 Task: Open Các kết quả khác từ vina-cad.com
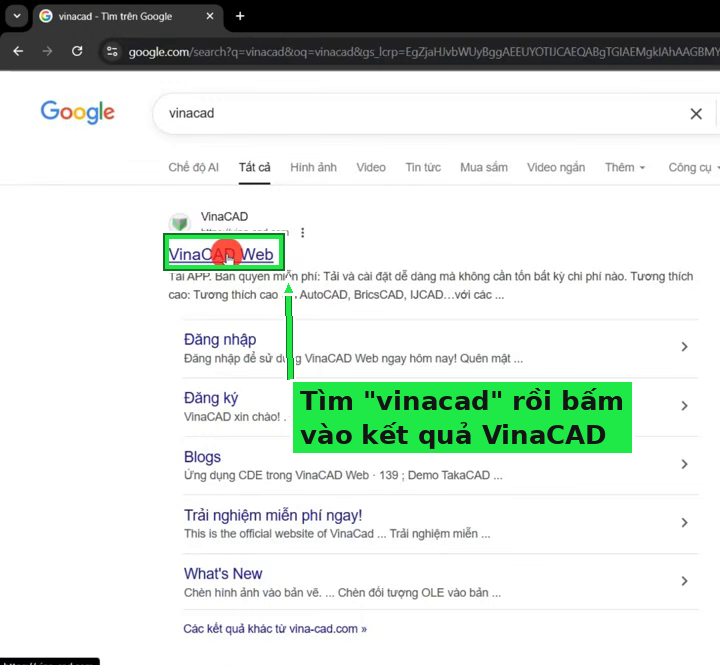275,629
